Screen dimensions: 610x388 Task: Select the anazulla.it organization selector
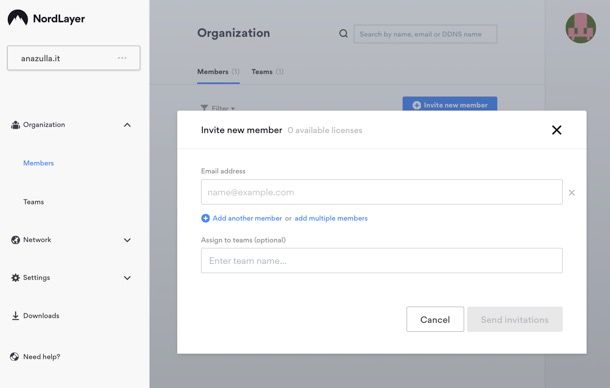[x=74, y=58]
